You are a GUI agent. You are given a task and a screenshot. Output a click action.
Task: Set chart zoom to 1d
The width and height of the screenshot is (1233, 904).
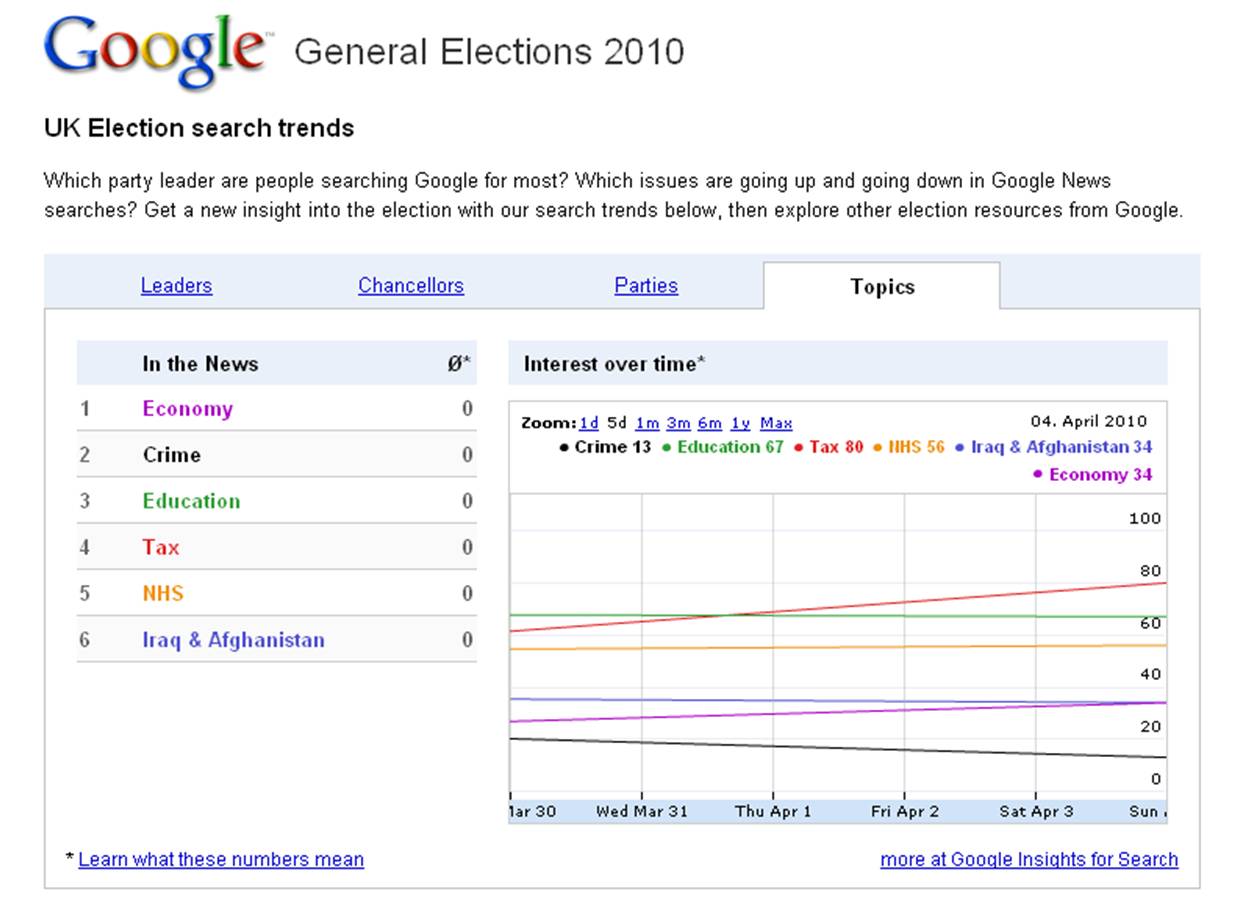coord(589,423)
